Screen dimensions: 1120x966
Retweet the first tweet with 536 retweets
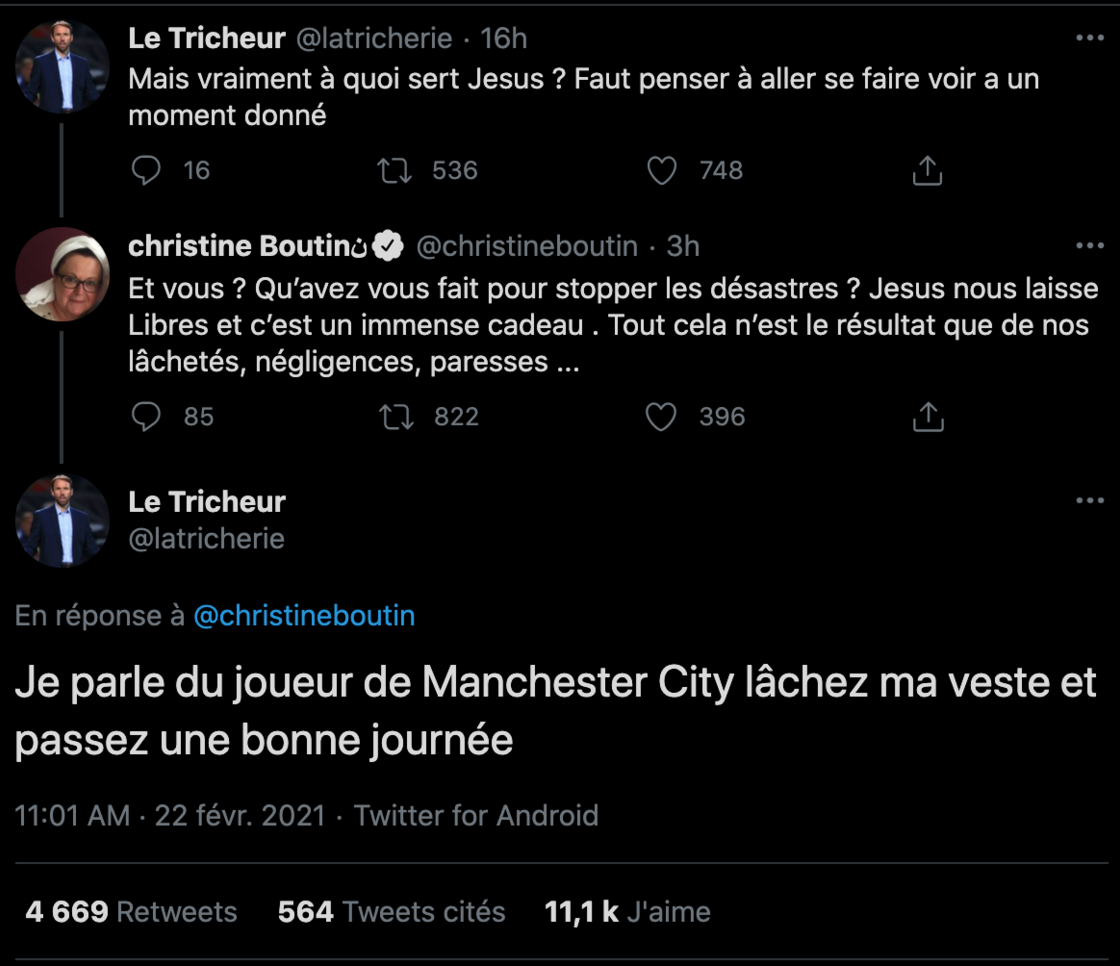point(395,171)
